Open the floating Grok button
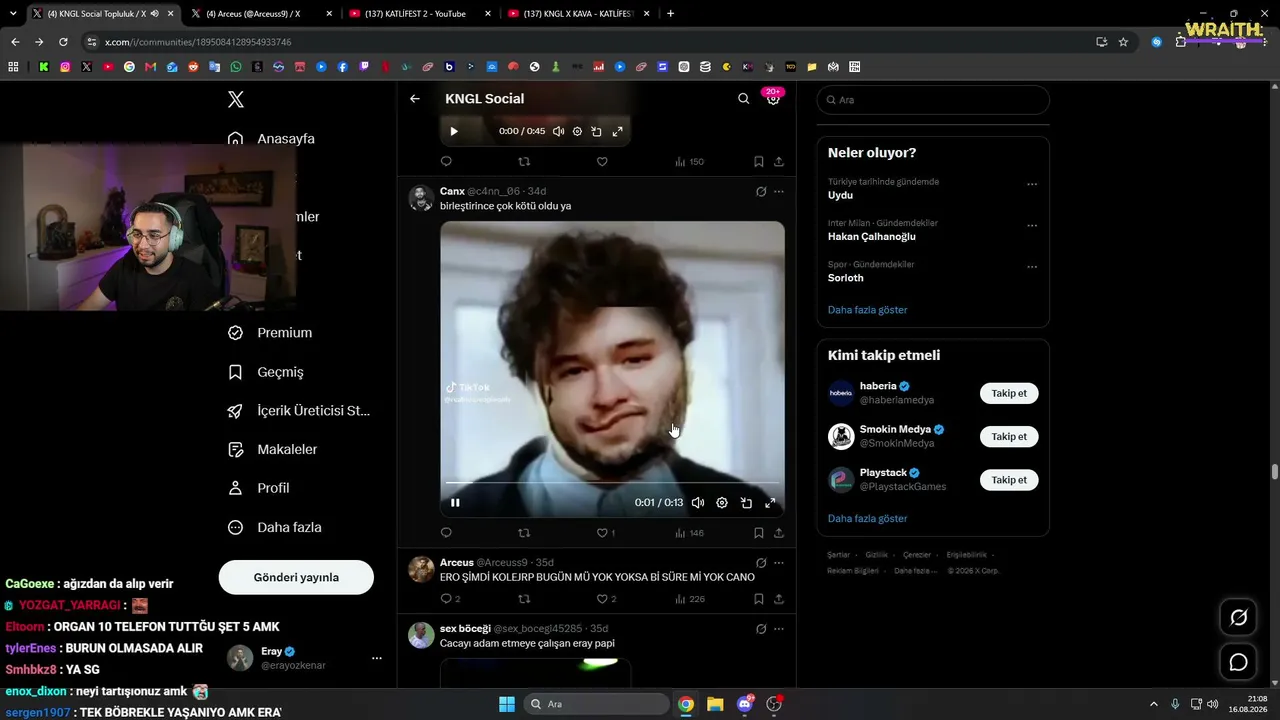The image size is (1280, 720). pyautogui.click(x=1238, y=618)
